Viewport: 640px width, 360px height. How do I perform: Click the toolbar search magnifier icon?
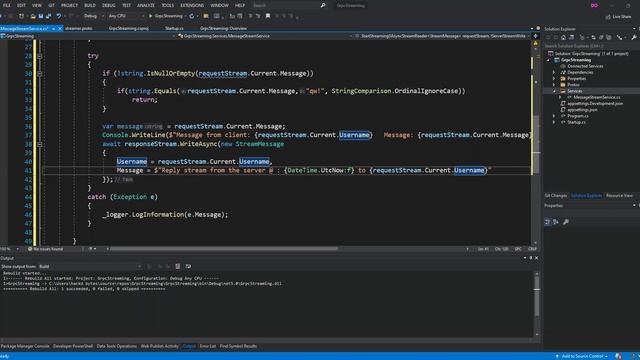click(x=323, y=5)
